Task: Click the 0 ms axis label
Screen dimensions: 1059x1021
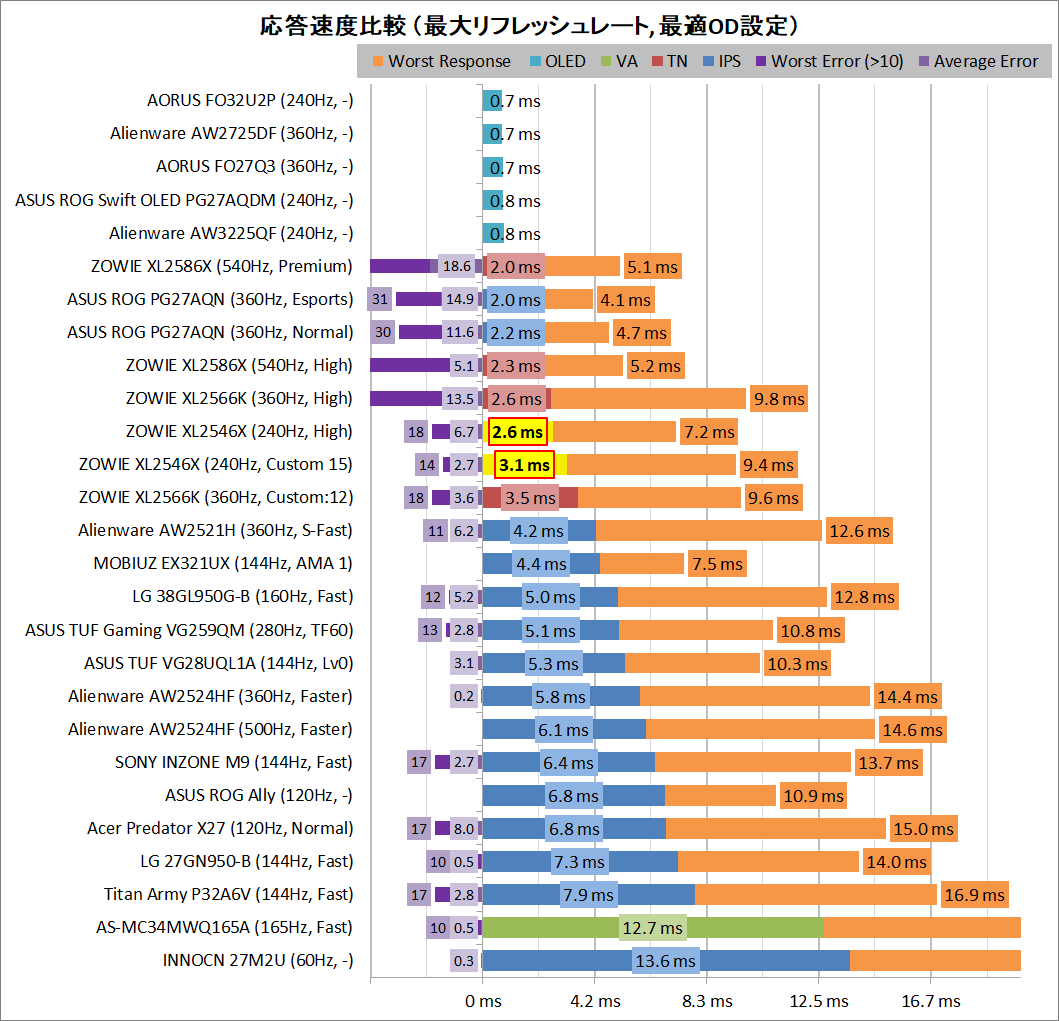Action: pos(483,1001)
